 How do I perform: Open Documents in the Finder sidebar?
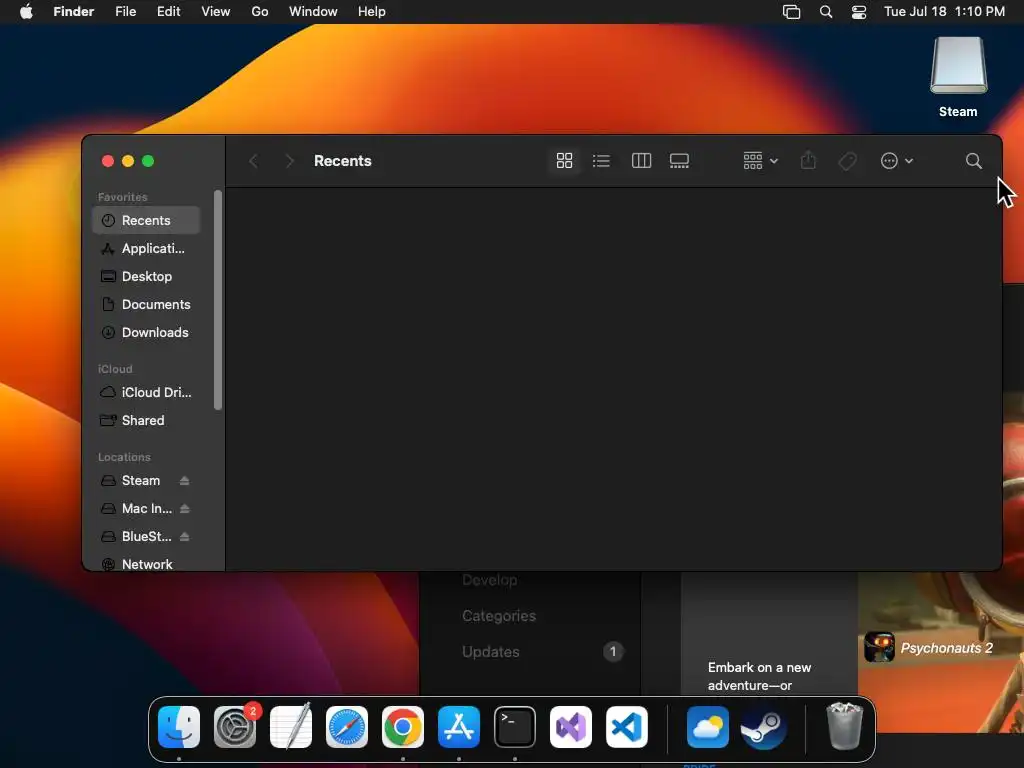pos(146,304)
